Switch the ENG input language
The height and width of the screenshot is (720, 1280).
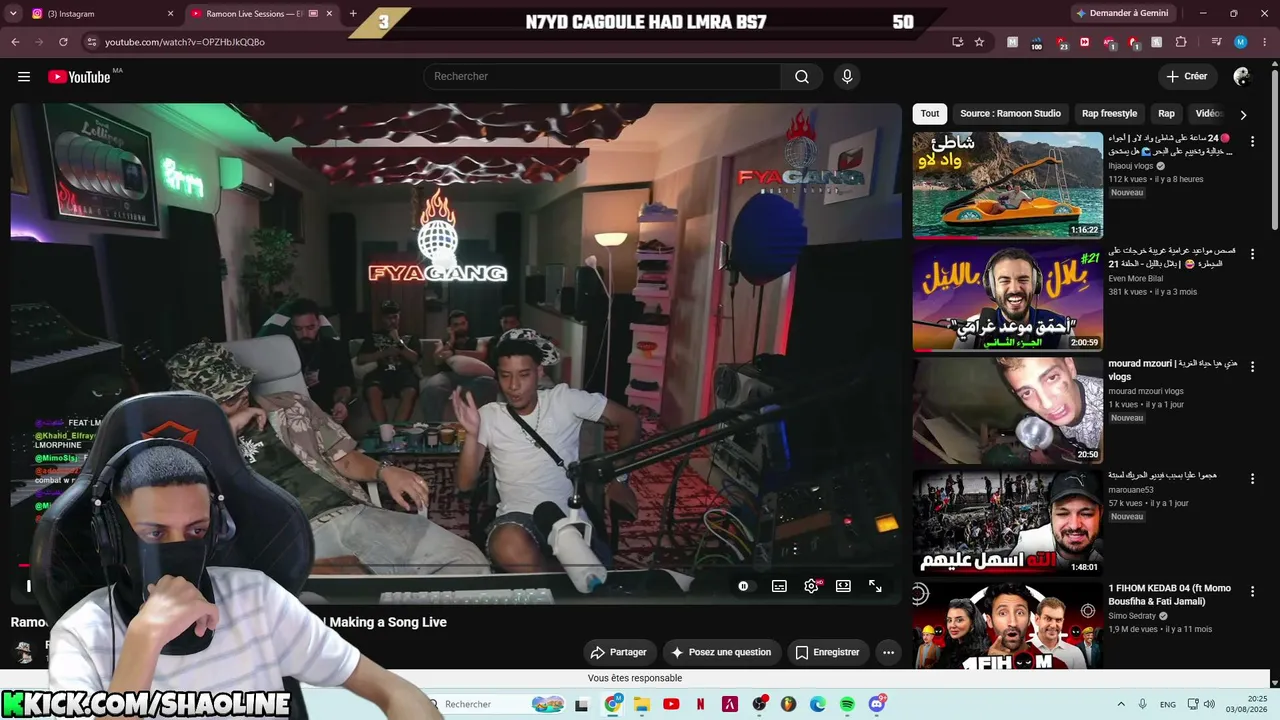(1168, 705)
